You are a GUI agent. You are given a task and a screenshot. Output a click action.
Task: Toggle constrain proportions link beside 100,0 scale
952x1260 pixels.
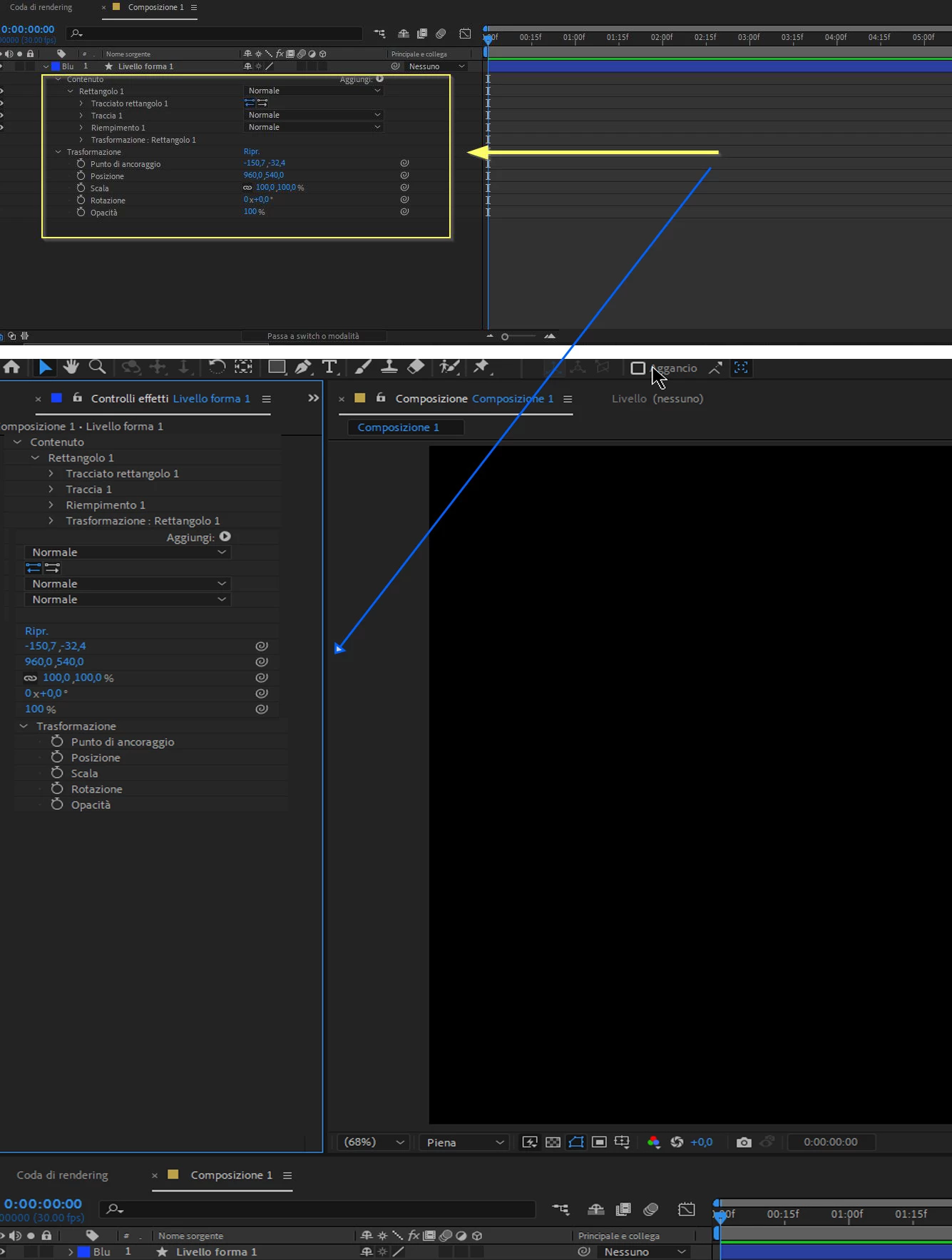[x=30, y=678]
